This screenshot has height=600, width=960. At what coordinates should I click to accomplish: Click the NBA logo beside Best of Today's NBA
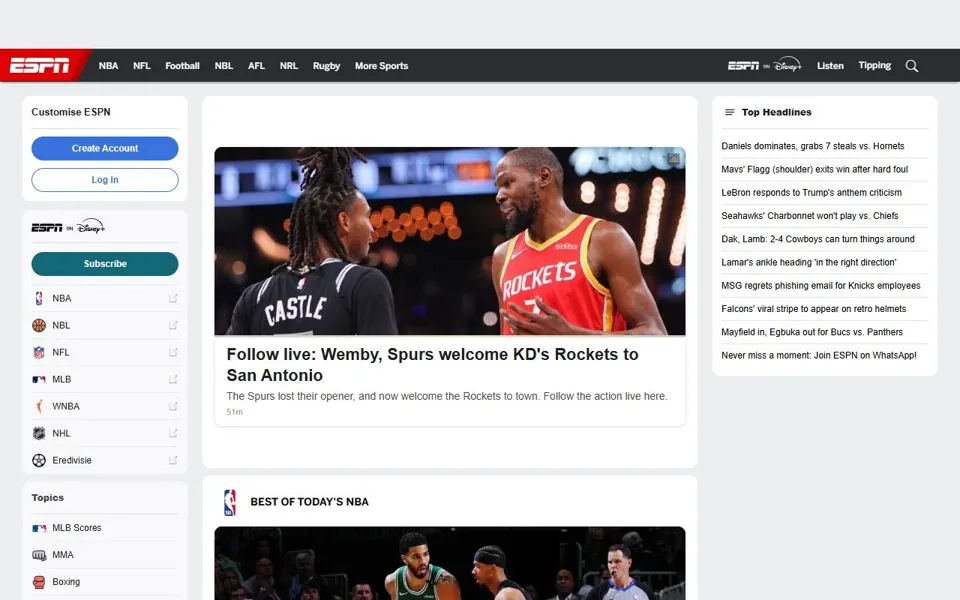click(x=230, y=502)
